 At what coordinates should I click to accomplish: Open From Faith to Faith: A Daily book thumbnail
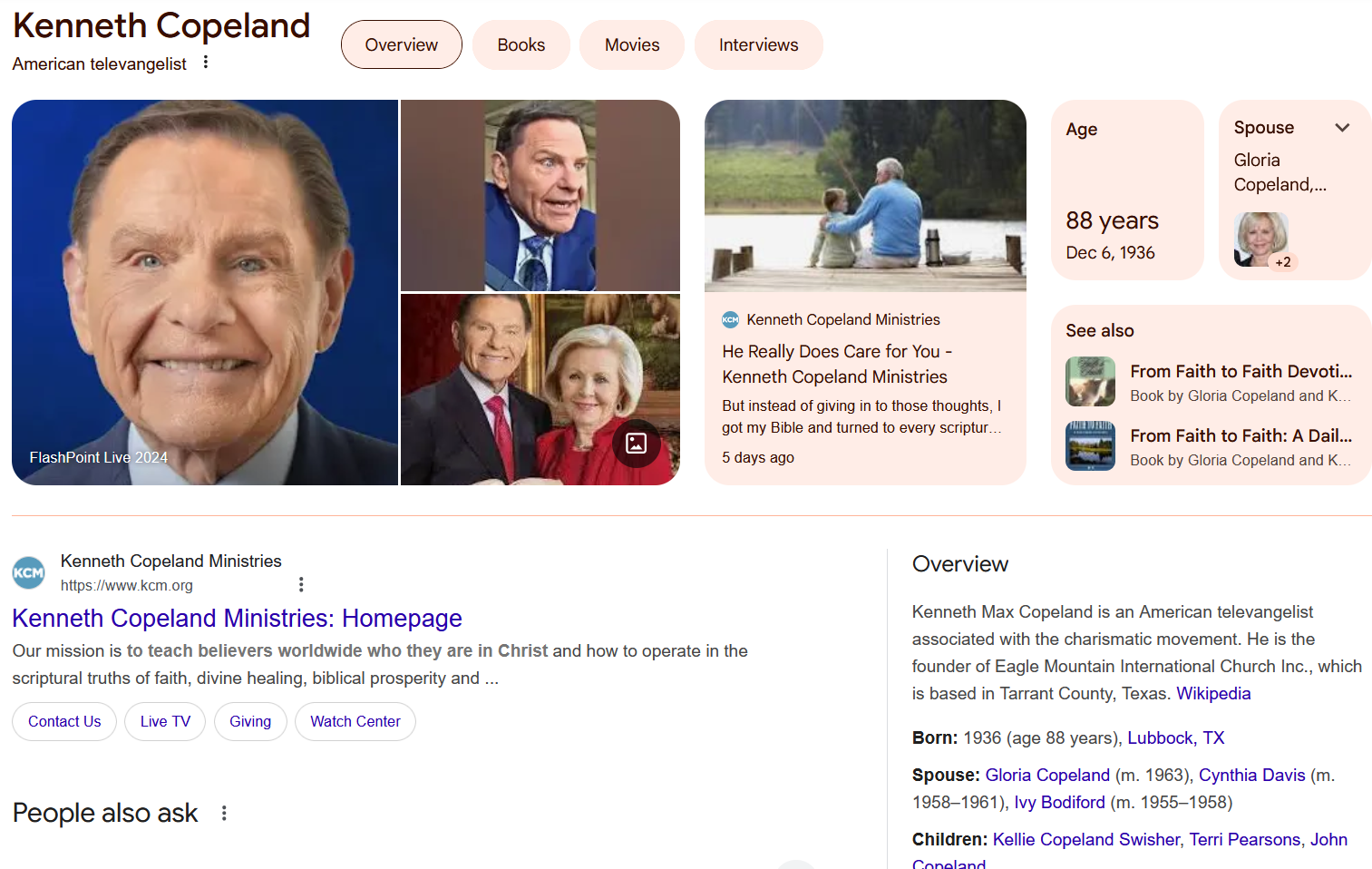tap(1090, 445)
